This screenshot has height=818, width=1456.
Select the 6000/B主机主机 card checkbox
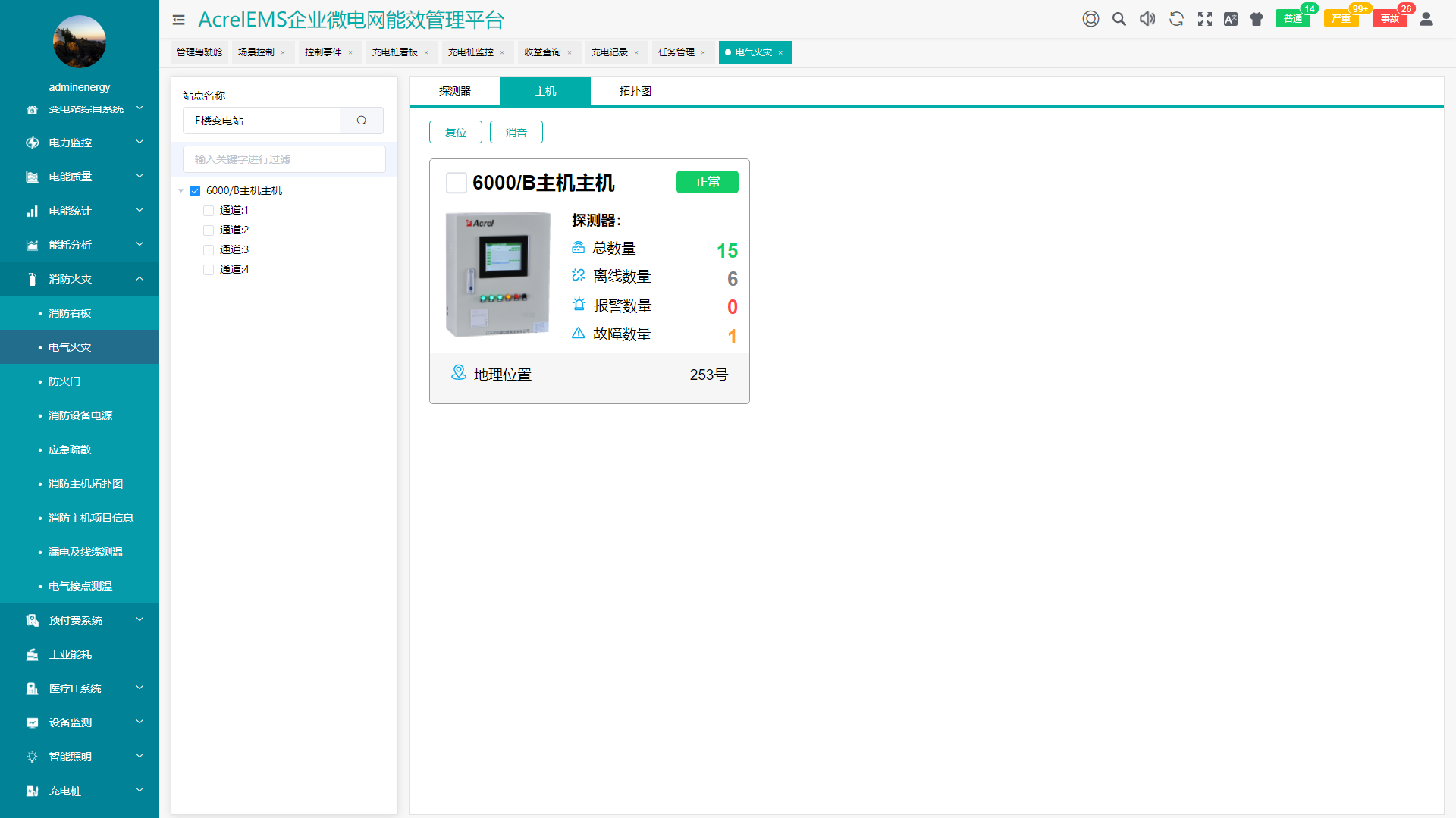(456, 183)
